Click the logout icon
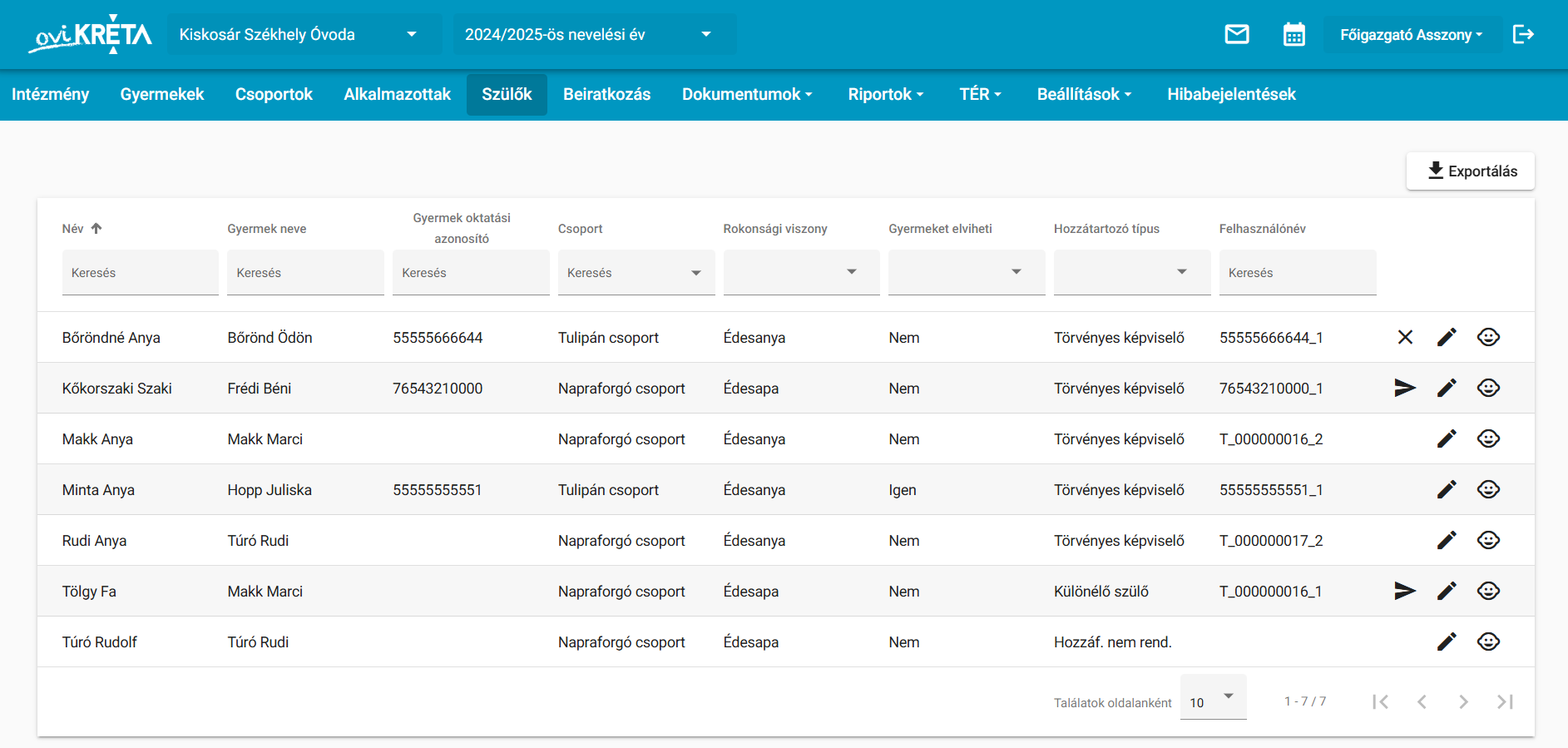 pos(1523,34)
